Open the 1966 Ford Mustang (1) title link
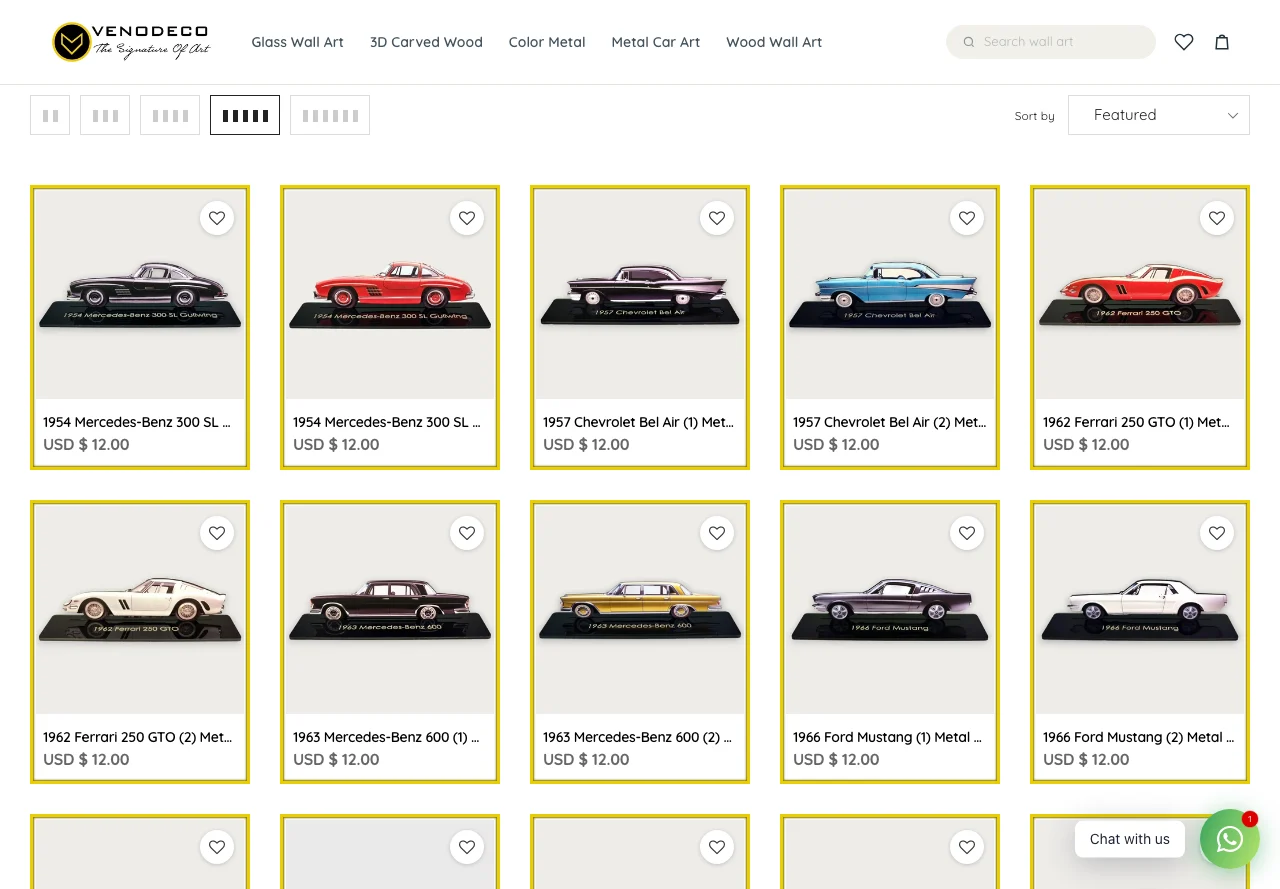This screenshot has width=1280, height=889. (889, 737)
